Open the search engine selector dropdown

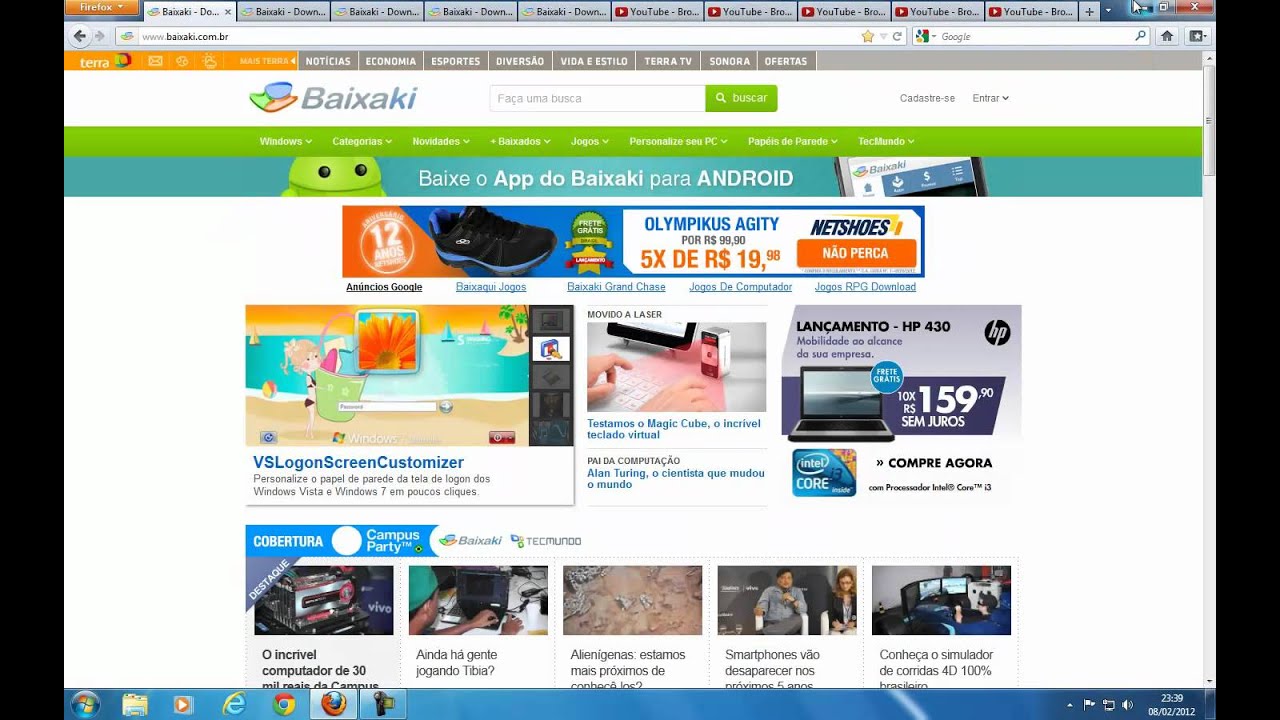[927, 36]
